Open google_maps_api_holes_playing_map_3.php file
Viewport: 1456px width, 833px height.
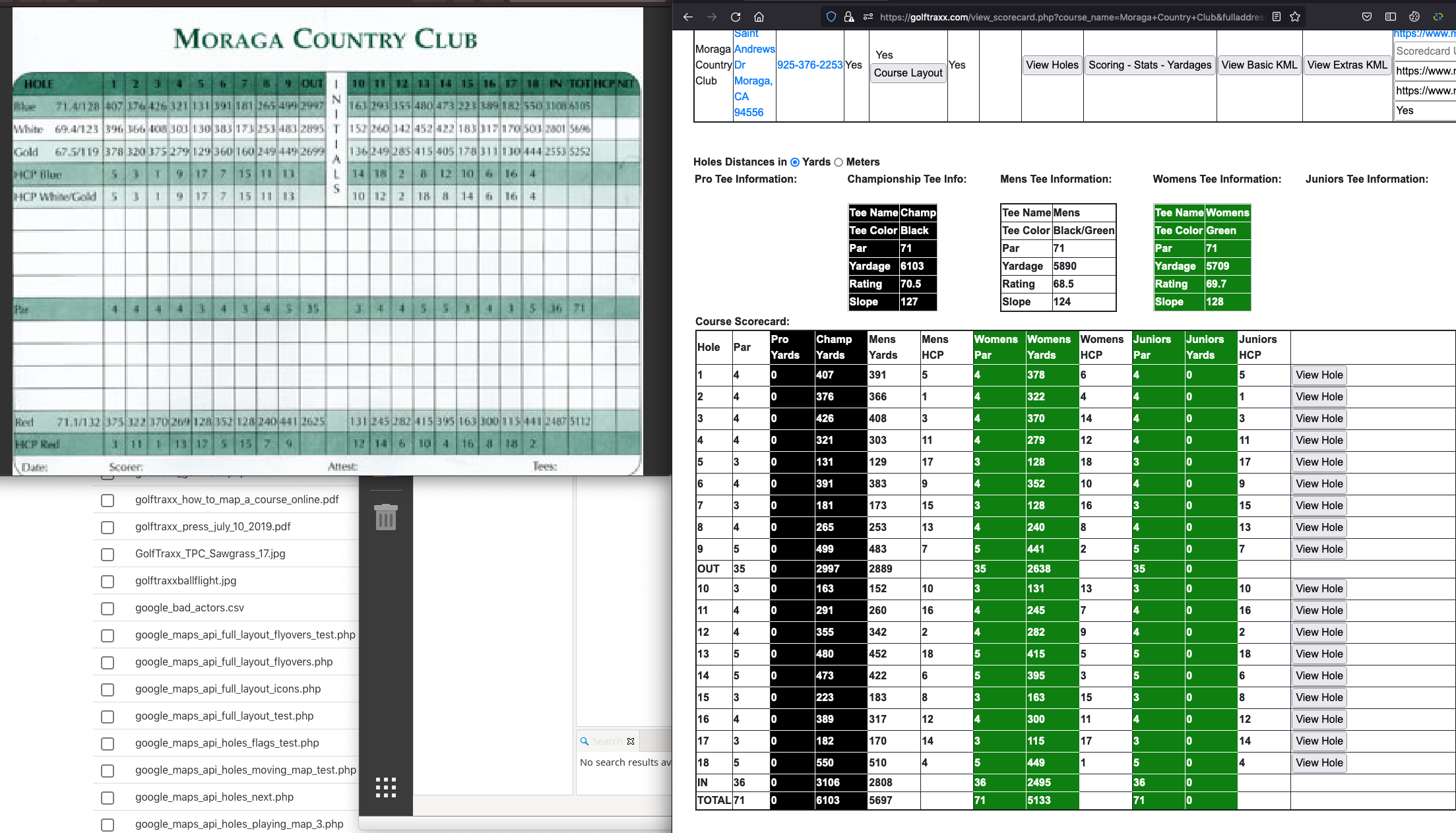(239, 824)
